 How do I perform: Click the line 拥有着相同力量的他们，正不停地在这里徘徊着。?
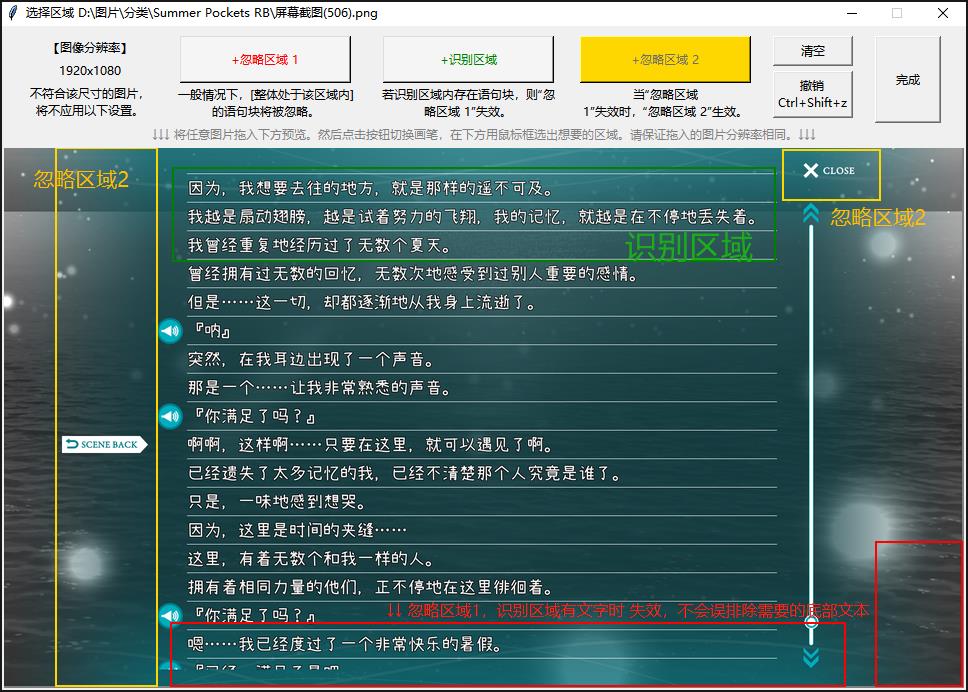point(370,587)
